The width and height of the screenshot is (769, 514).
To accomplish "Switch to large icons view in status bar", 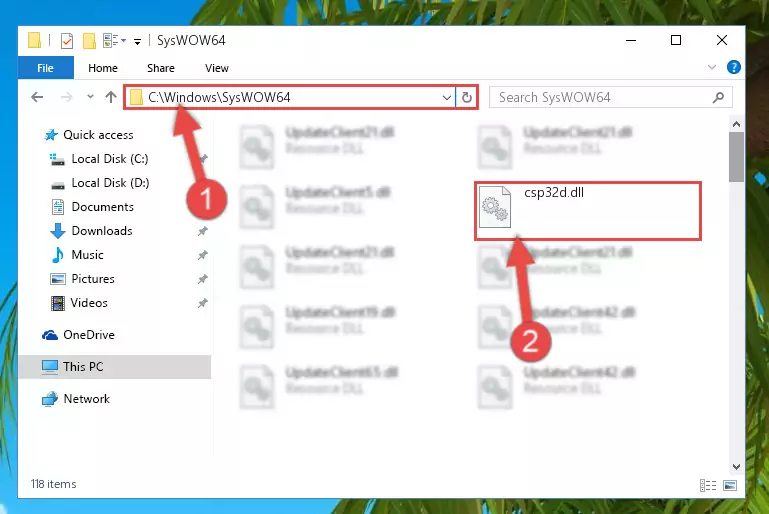I will [x=730, y=486].
